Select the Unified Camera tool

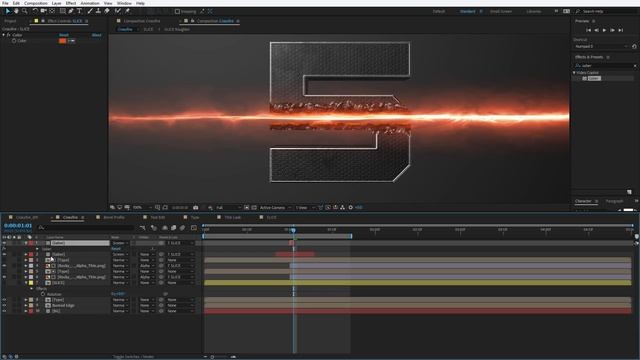pos(43,11)
